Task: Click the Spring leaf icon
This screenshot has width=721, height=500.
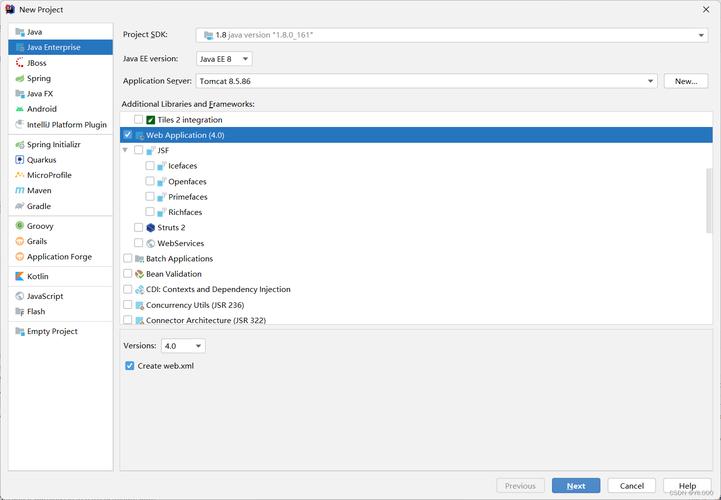Action: (x=20, y=78)
